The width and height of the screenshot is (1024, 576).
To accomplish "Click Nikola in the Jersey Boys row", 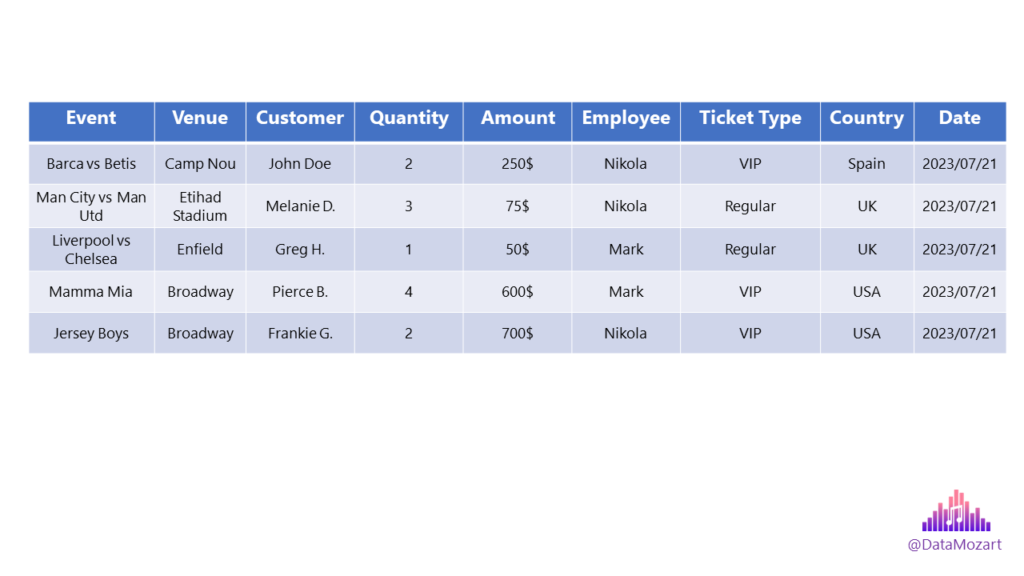I will click(626, 333).
